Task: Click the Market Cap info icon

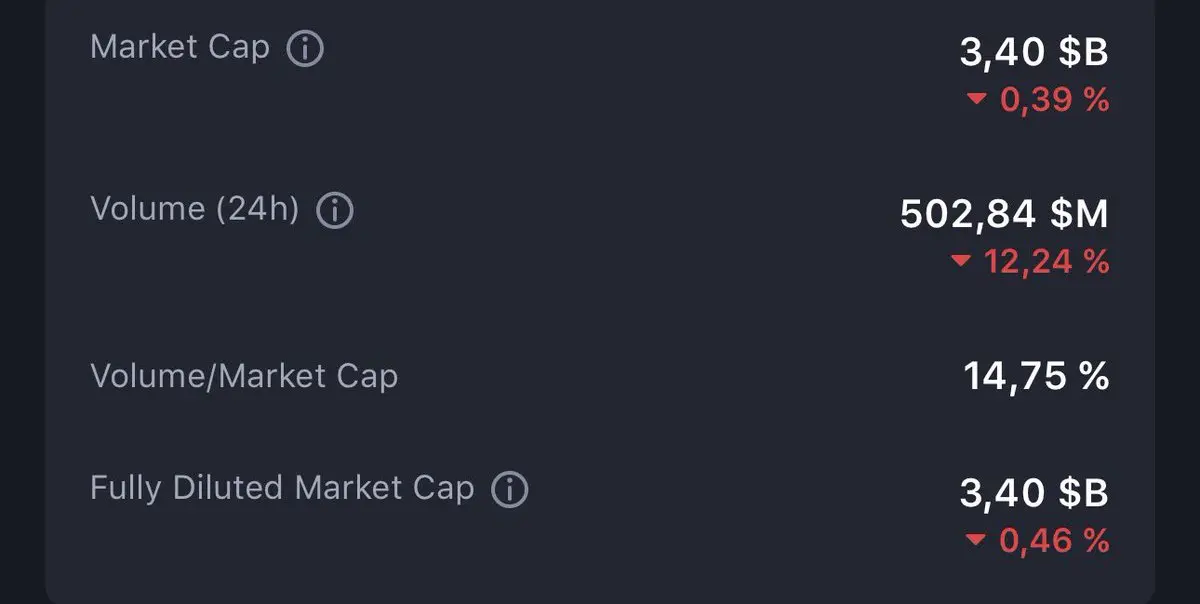Action: (305, 49)
